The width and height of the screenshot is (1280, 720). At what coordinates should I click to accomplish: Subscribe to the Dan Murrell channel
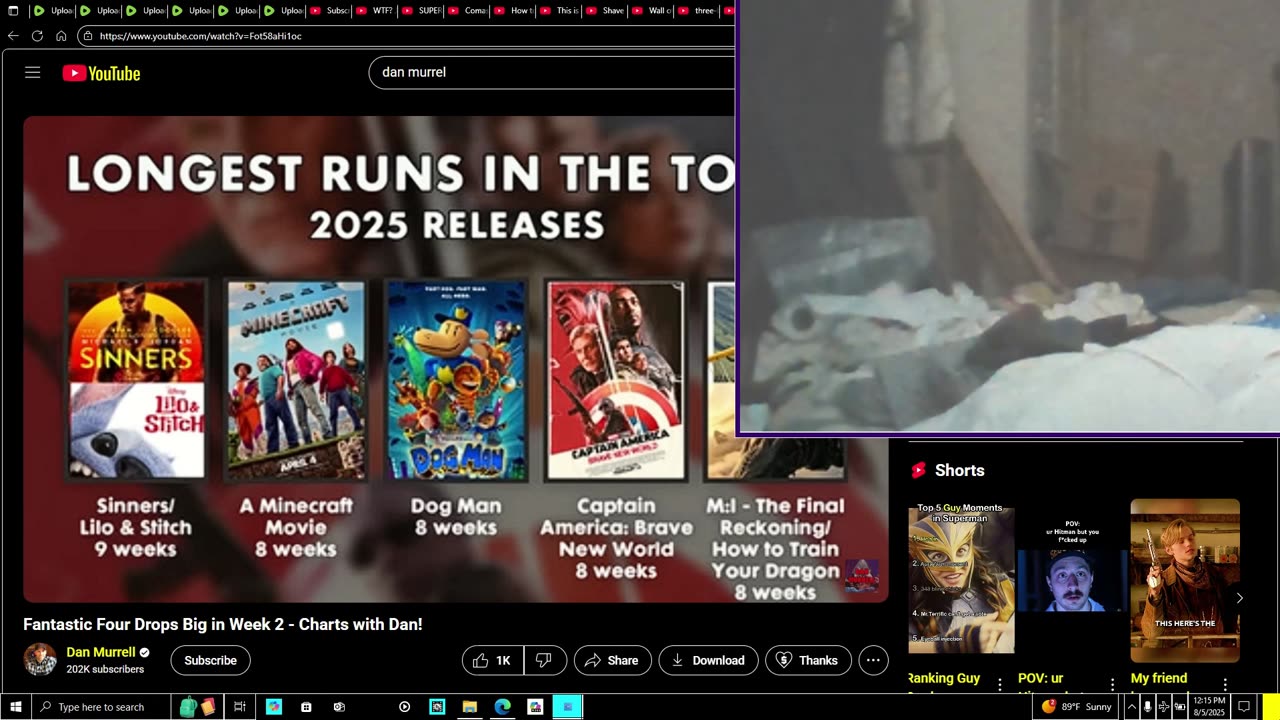pyautogui.click(x=210, y=660)
